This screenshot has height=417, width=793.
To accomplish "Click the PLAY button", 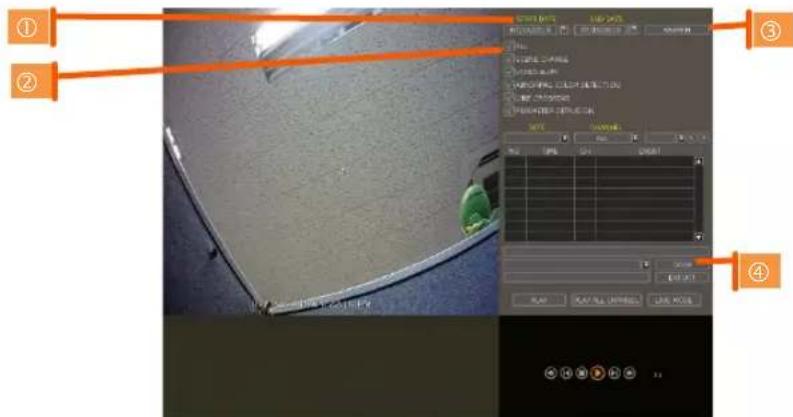I will (x=539, y=300).
